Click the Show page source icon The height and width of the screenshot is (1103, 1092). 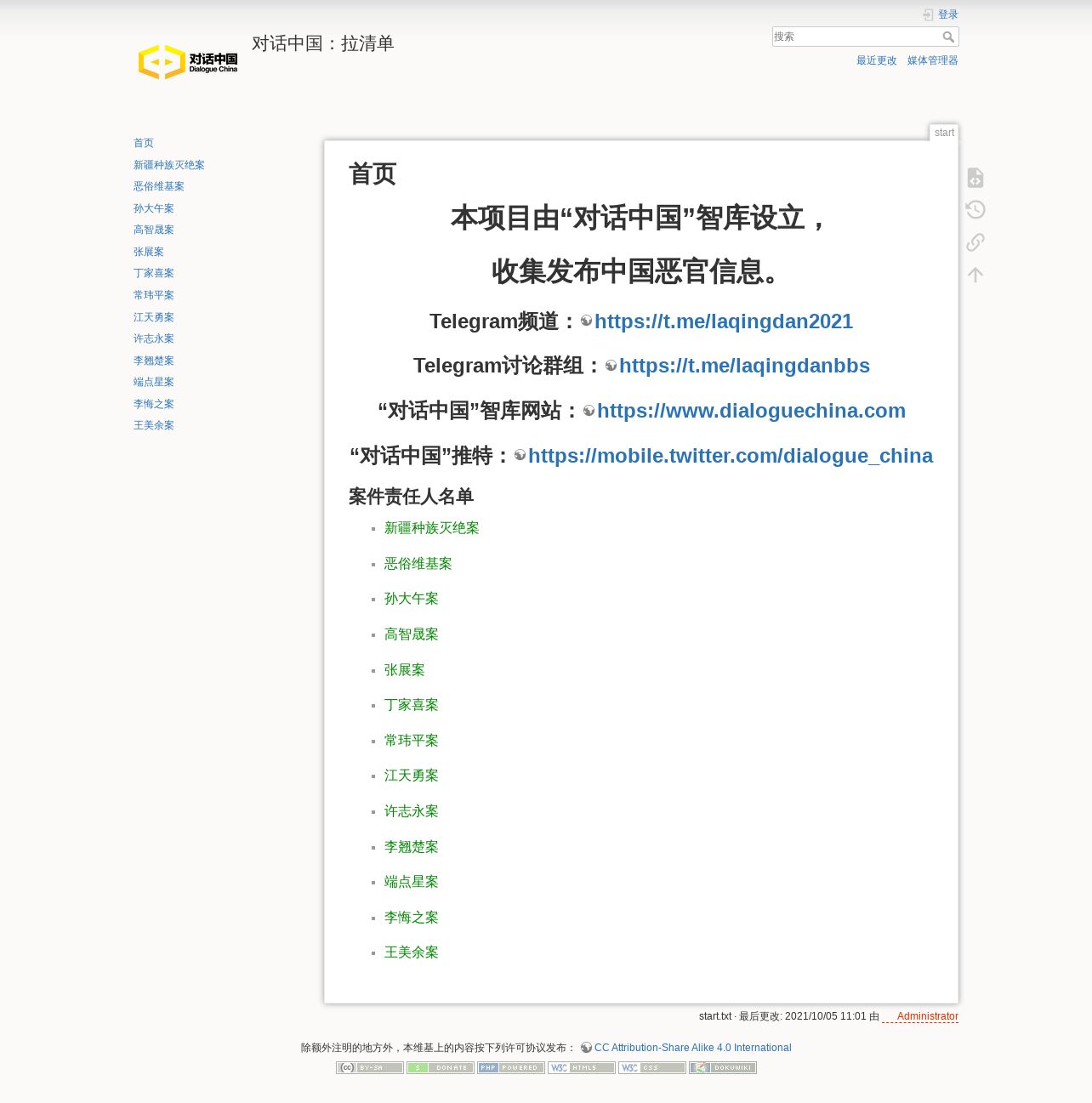975,178
